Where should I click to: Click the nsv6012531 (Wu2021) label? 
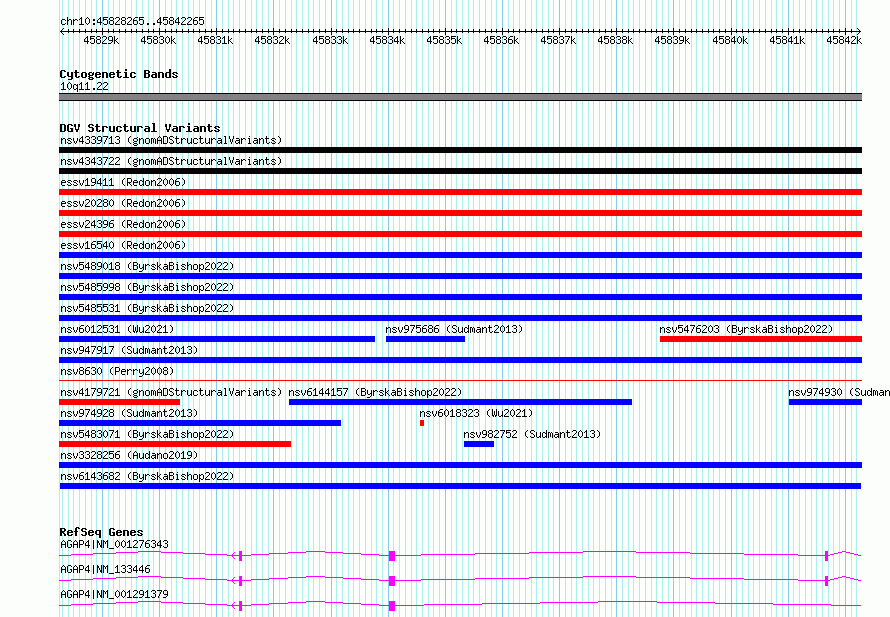click(117, 329)
